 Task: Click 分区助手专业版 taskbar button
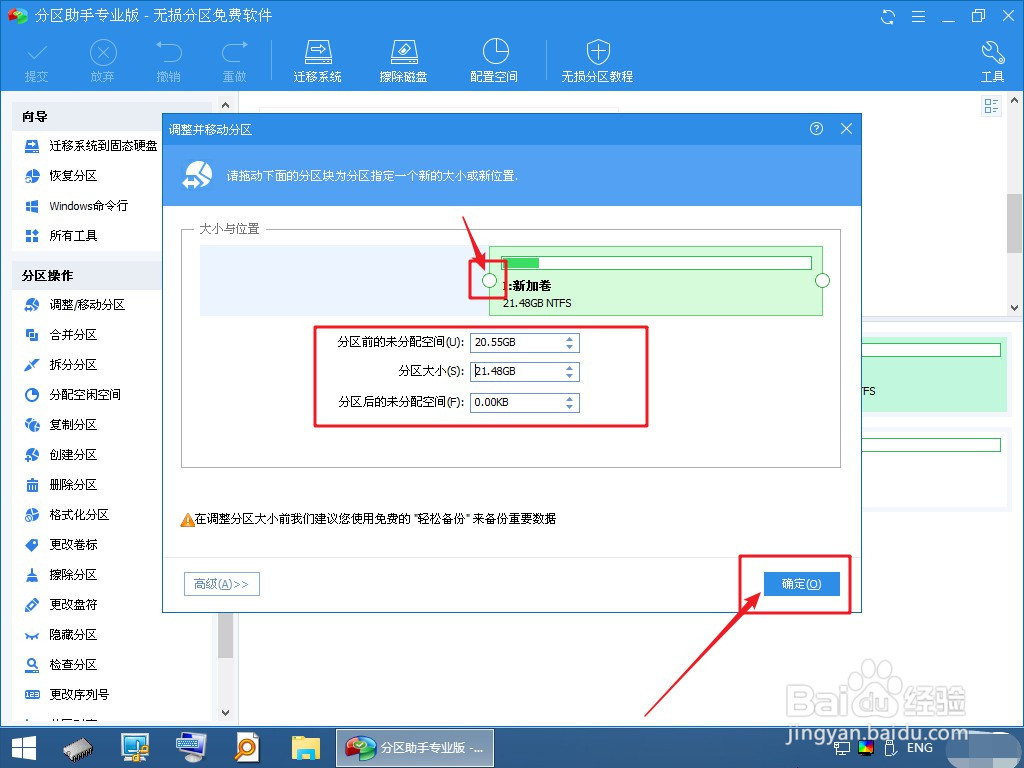click(x=415, y=748)
